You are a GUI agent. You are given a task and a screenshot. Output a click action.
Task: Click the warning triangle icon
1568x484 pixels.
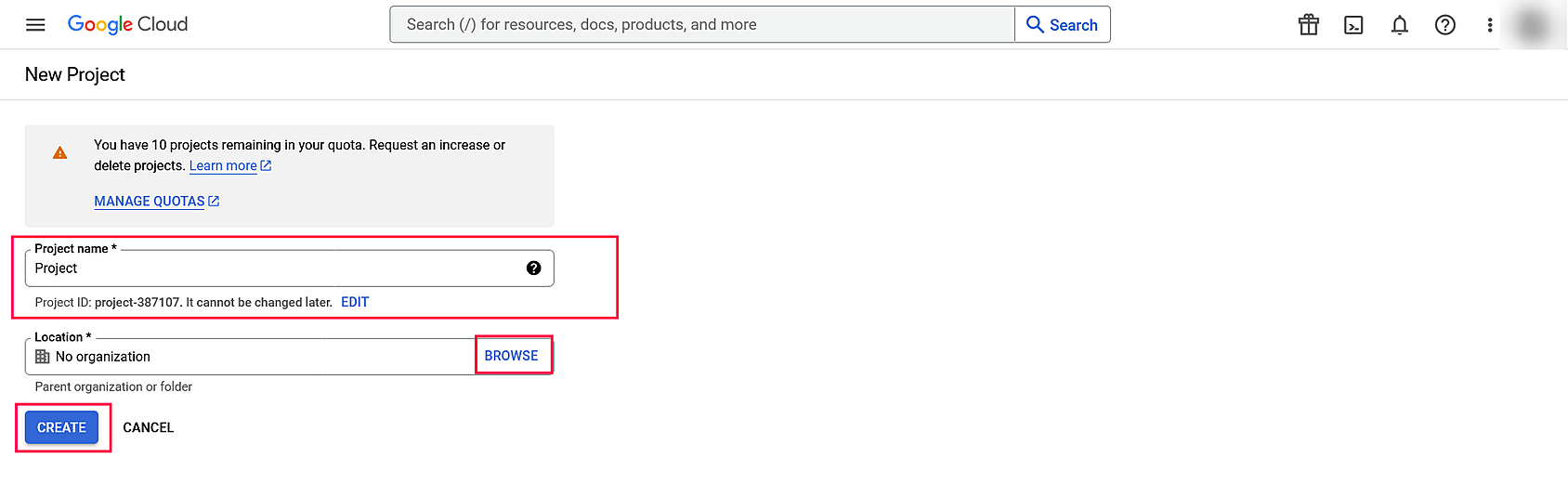59,153
